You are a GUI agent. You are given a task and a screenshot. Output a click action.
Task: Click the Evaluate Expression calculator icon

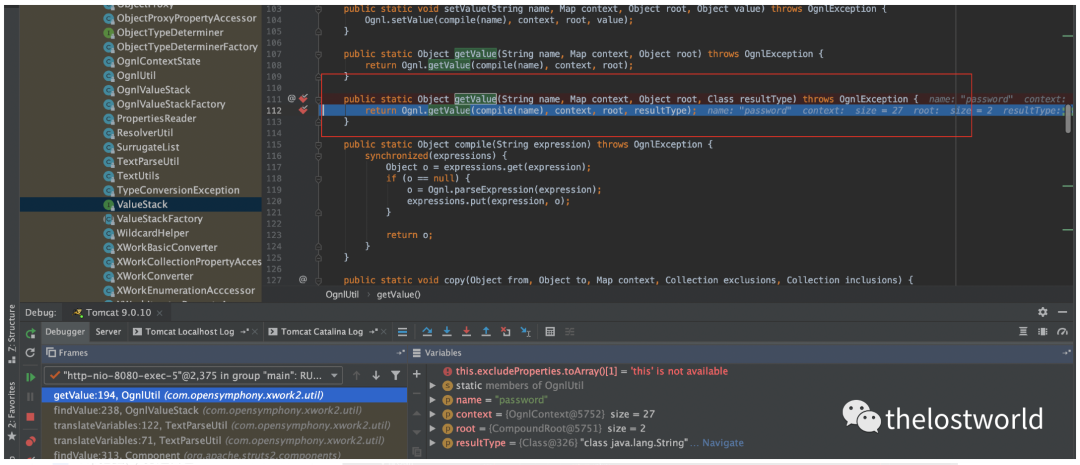pos(550,332)
